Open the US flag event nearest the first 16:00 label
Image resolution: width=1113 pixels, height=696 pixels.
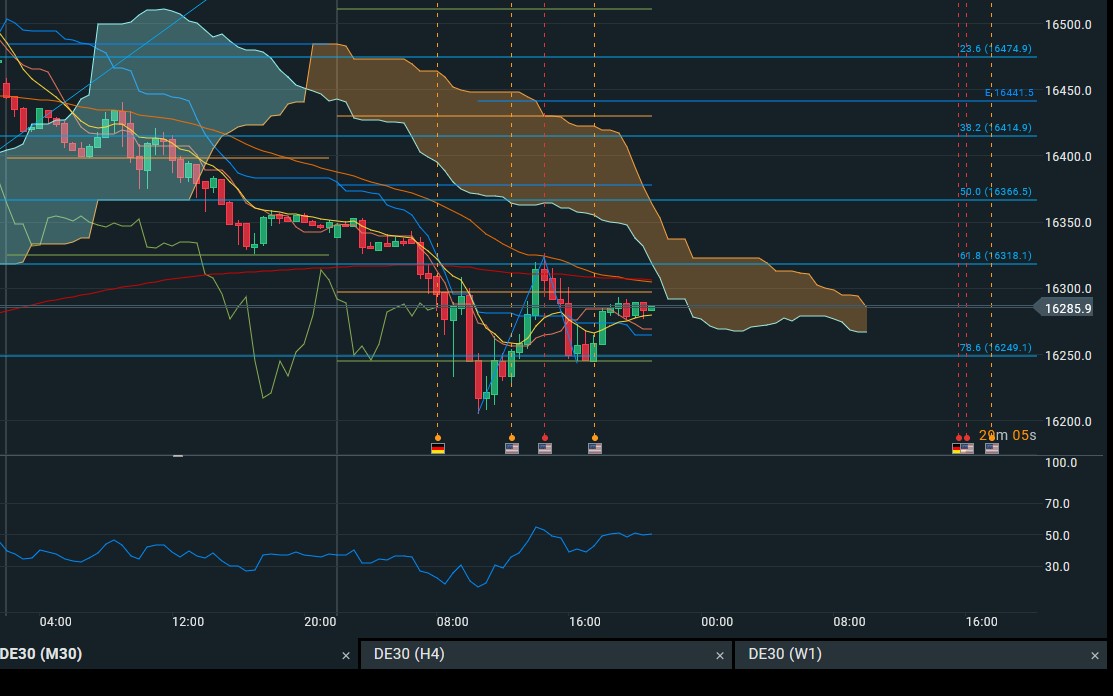[x=595, y=448]
